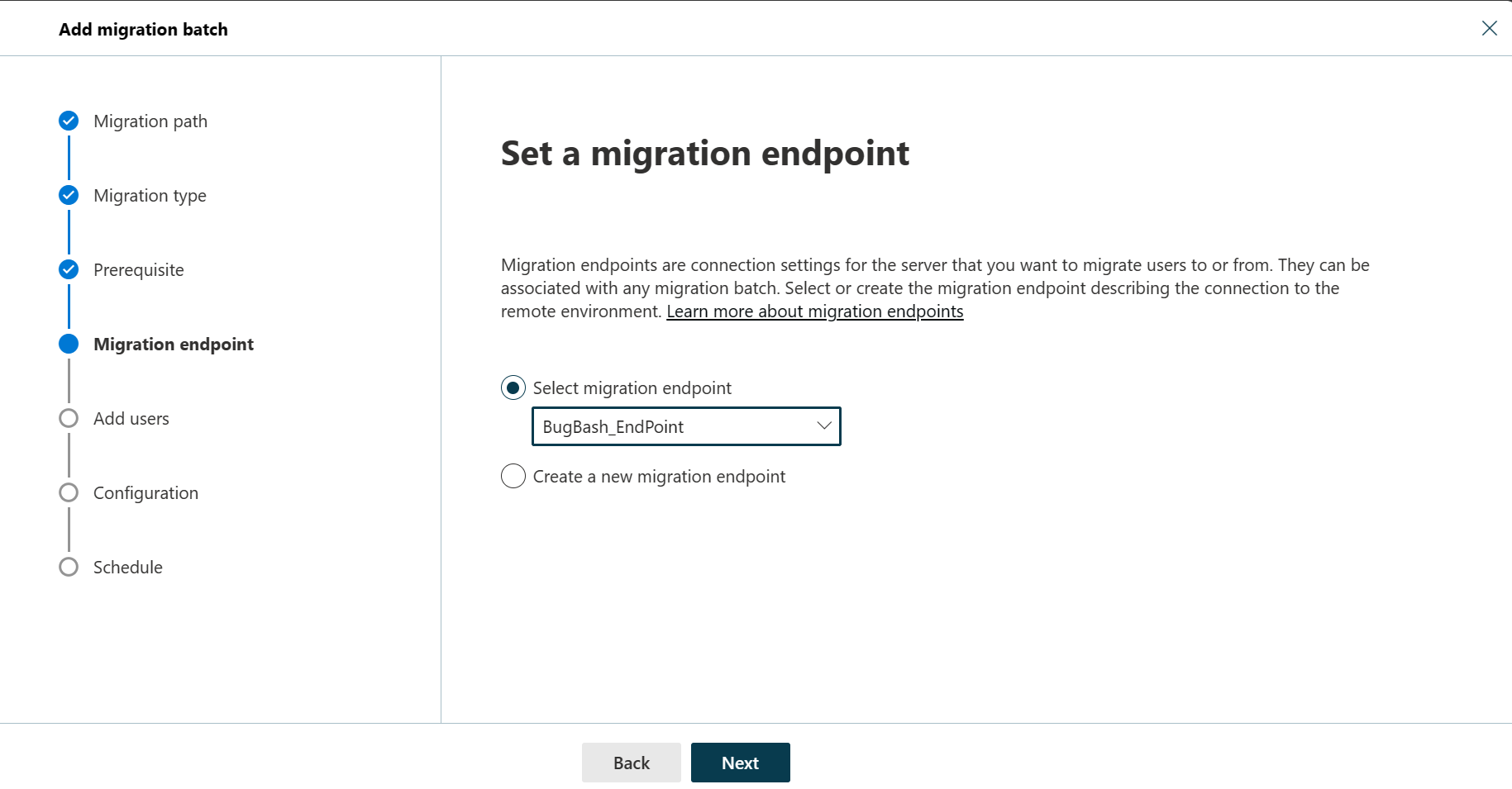Close the Add migration batch dialog
1512x789 pixels.
(x=1489, y=28)
